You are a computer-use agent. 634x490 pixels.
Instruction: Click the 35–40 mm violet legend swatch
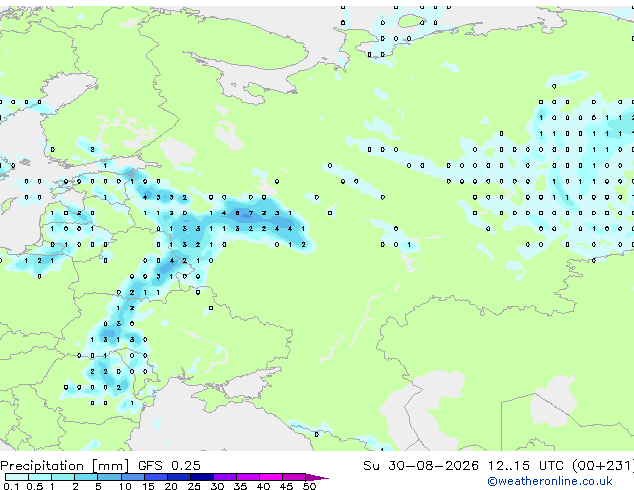click(x=247, y=477)
